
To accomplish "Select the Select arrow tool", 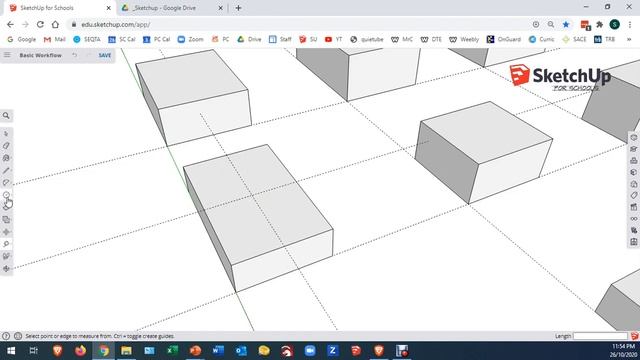I will pos(6,133).
